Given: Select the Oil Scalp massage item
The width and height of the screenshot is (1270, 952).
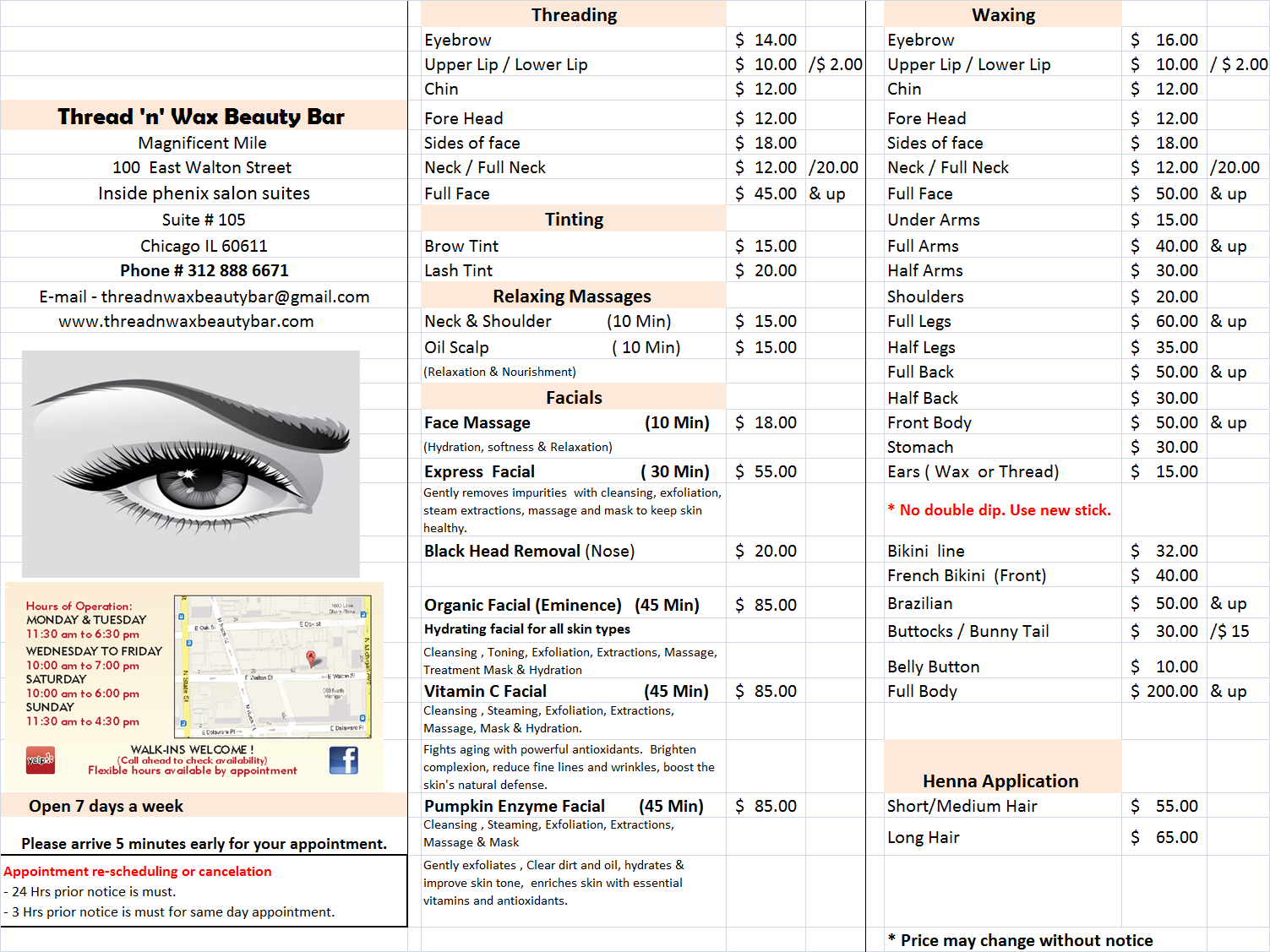Looking at the screenshot, I should [x=552, y=347].
